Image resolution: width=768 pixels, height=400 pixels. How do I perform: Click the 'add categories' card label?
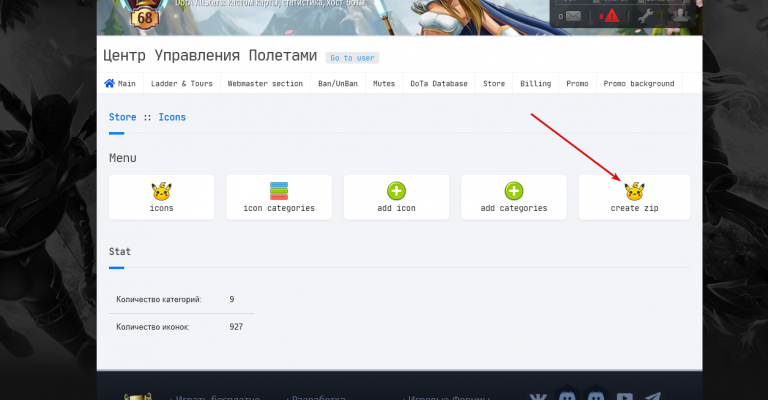tap(514, 208)
